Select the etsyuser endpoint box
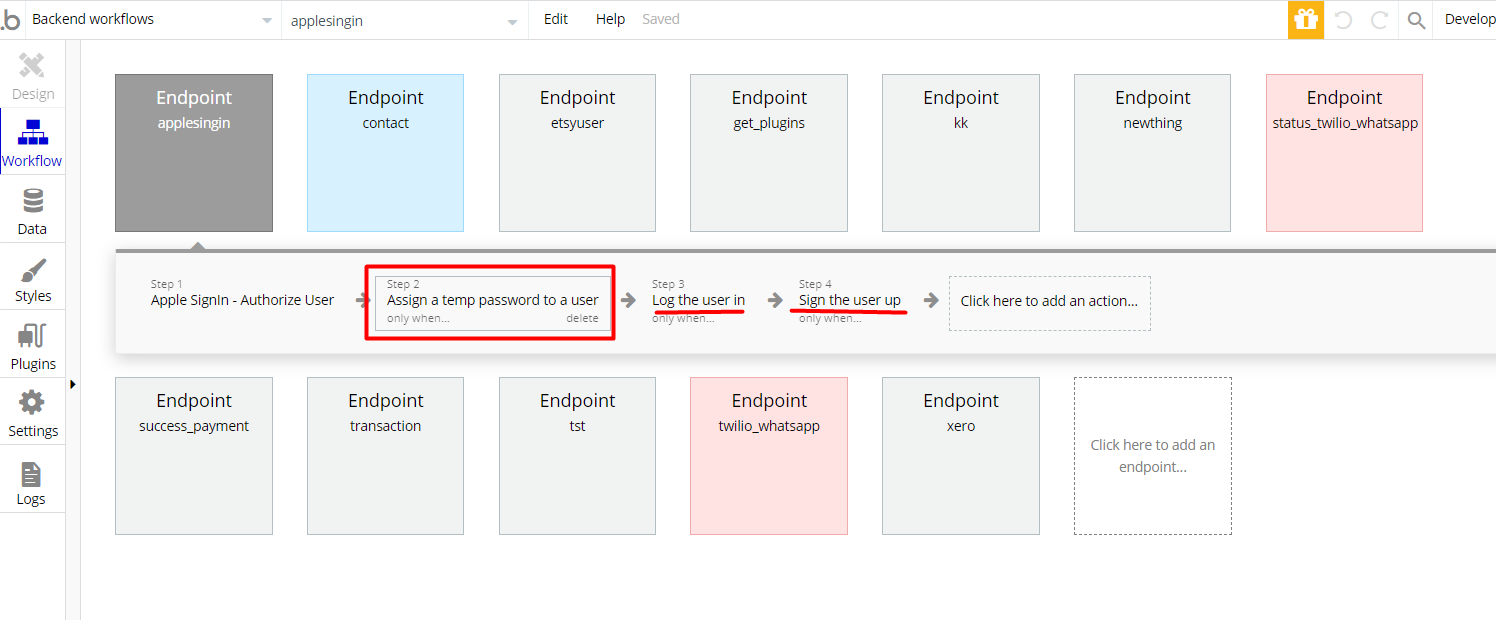The height and width of the screenshot is (620, 1496). click(577, 153)
